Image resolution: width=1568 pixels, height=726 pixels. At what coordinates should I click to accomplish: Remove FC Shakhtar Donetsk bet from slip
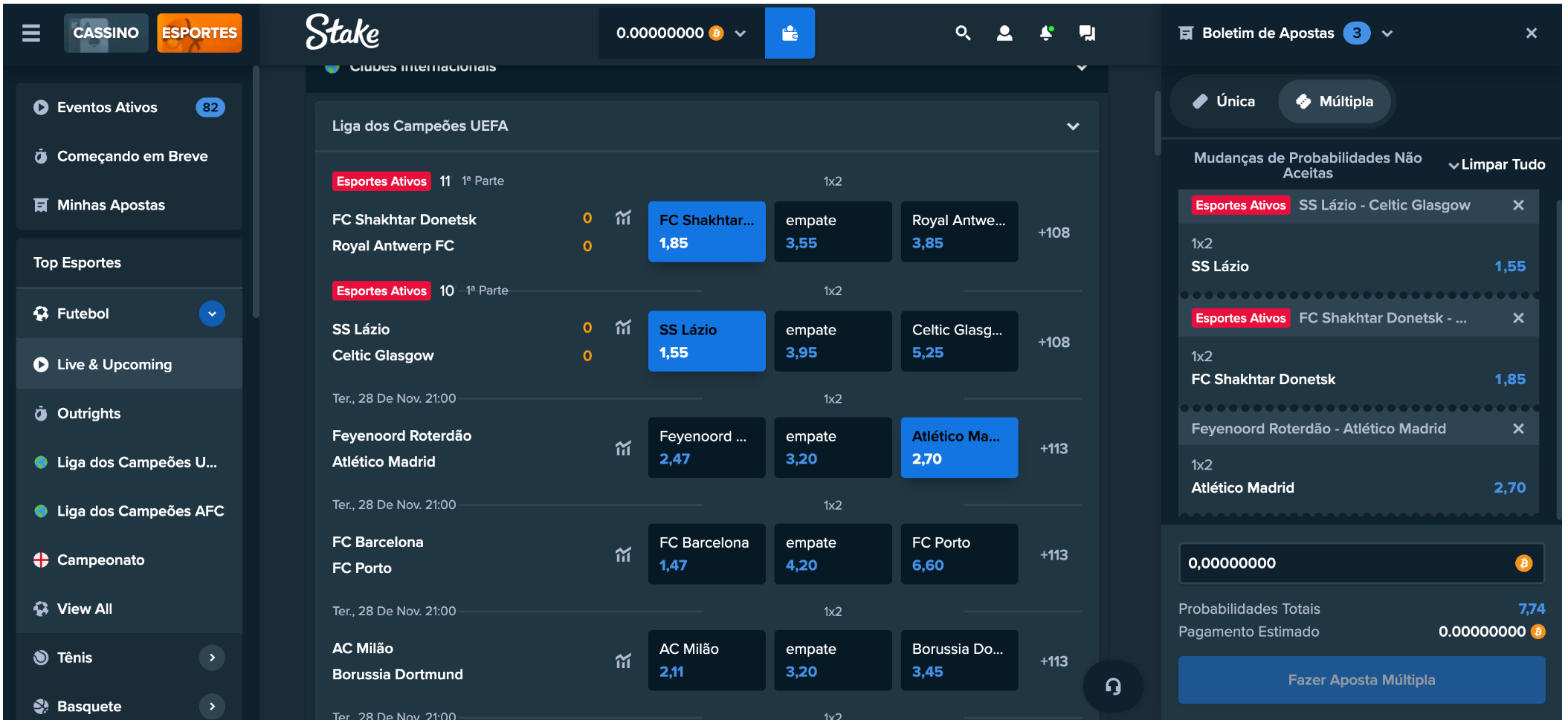click(x=1518, y=318)
